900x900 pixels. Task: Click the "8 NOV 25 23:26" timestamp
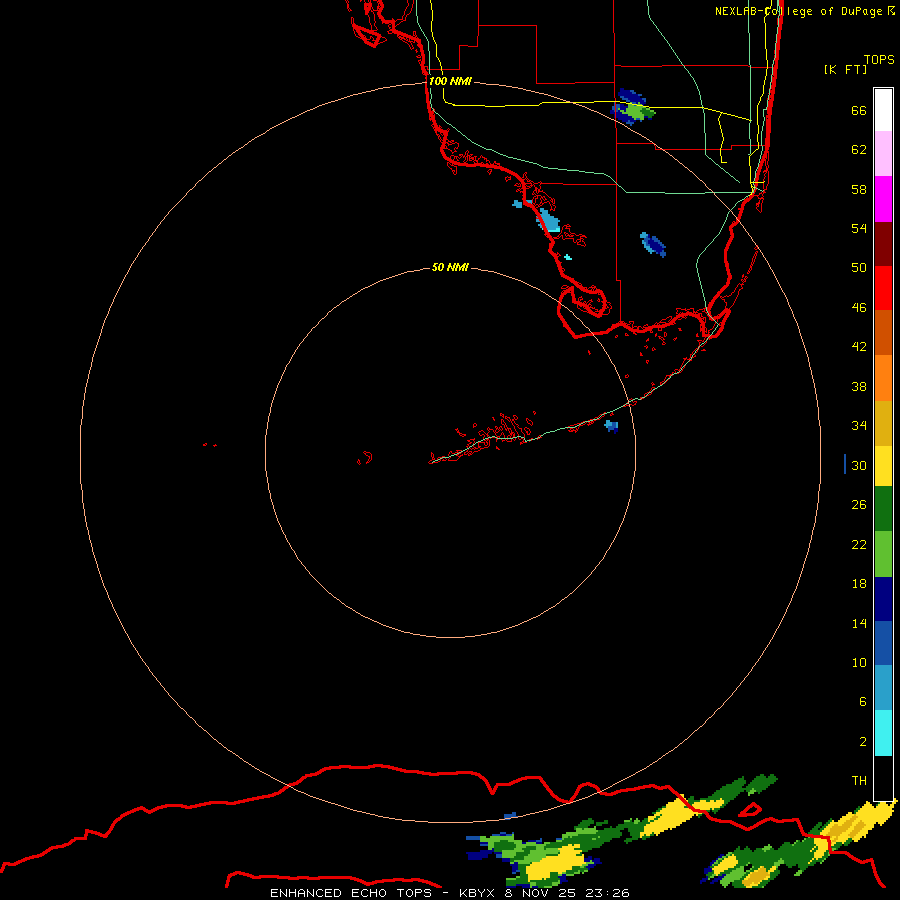pos(567,893)
